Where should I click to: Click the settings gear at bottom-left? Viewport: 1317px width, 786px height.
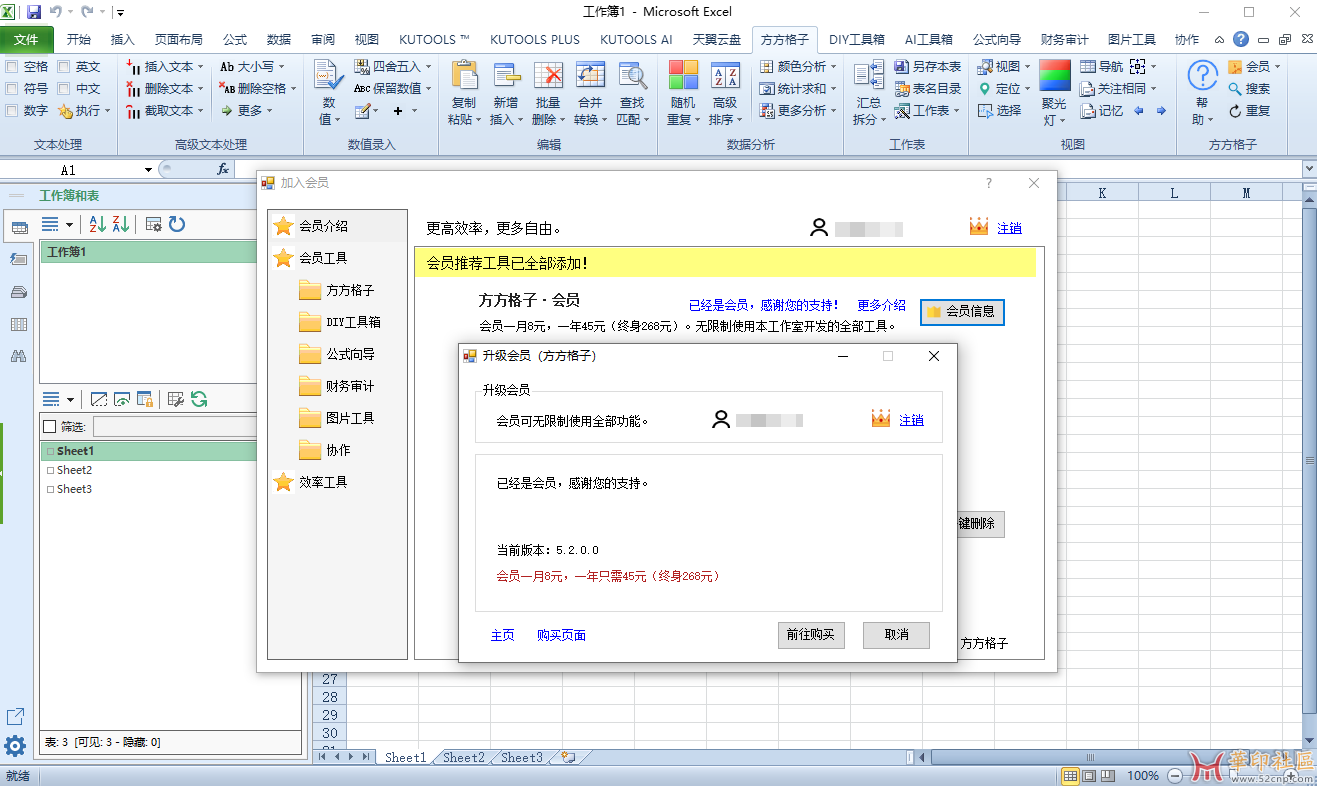[x=15, y=746]
